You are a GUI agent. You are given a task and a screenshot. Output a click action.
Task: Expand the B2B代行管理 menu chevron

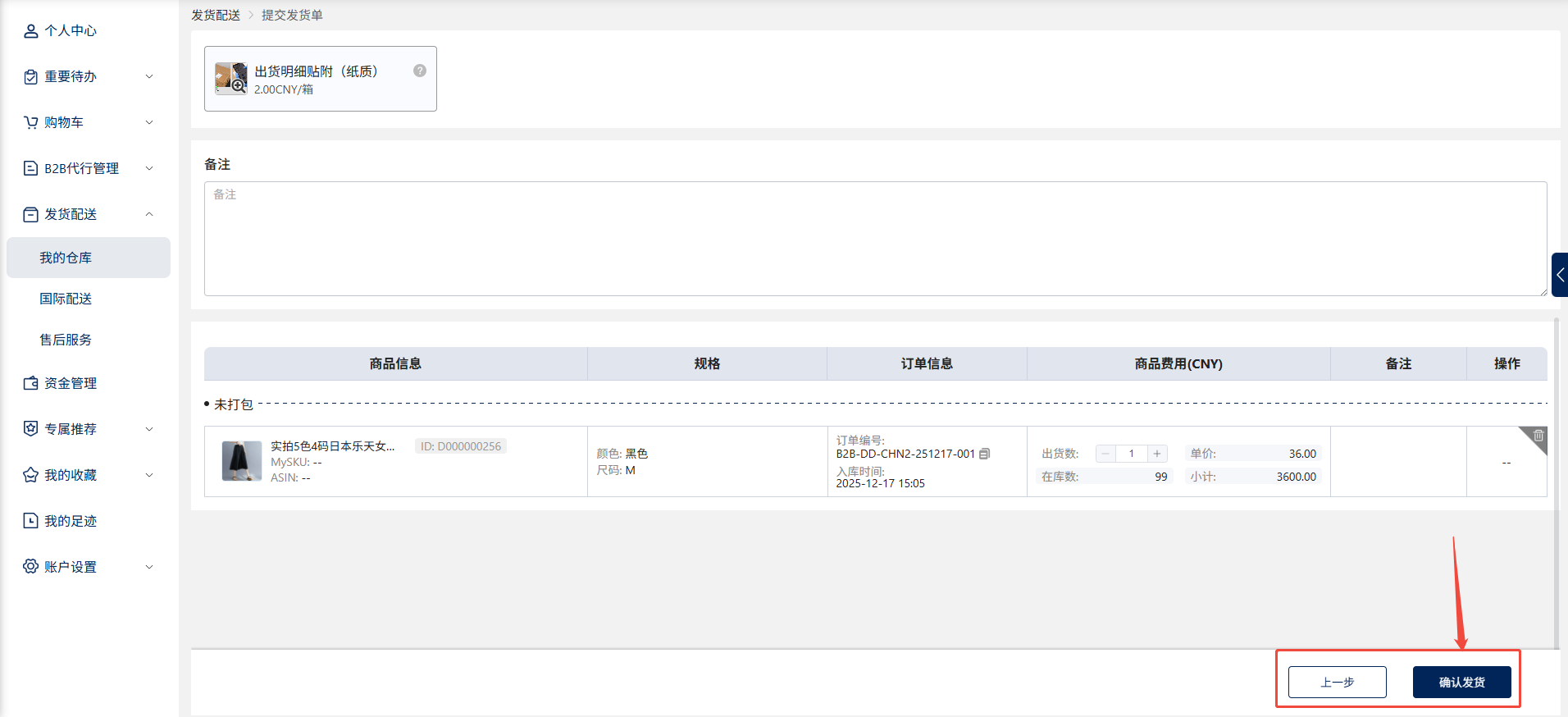coord(149,169)
